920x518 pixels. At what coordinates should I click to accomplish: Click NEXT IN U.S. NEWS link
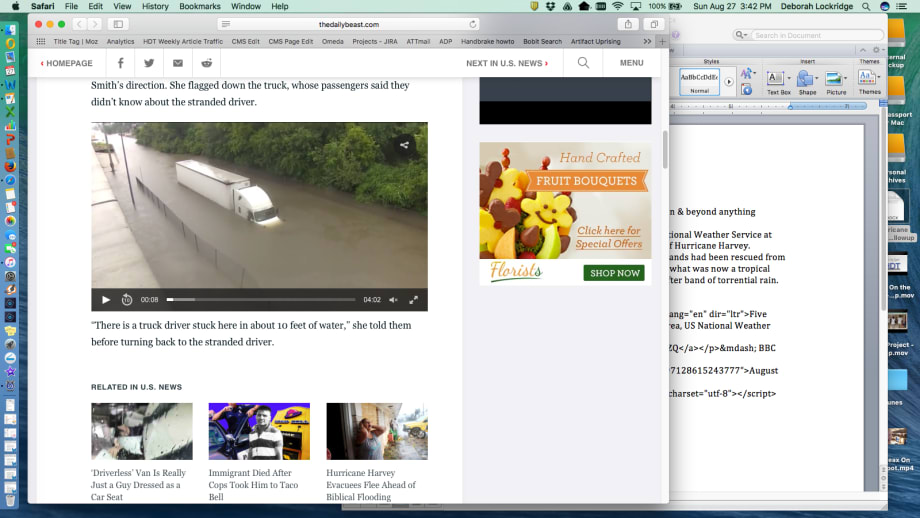pyautogui.click(x=507, y=63)
